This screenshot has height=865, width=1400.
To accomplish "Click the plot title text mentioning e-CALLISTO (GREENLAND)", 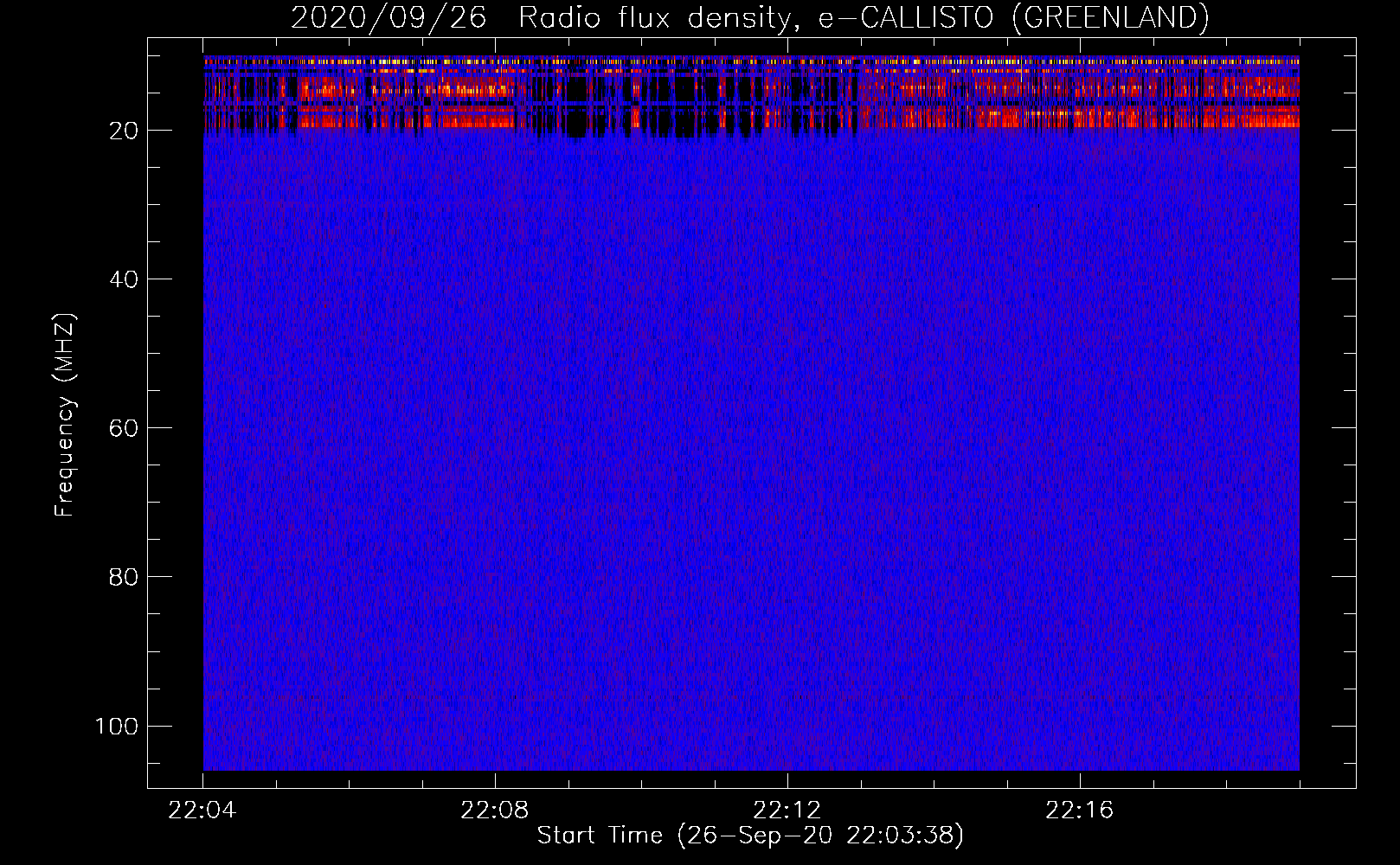I will point(750,17).
